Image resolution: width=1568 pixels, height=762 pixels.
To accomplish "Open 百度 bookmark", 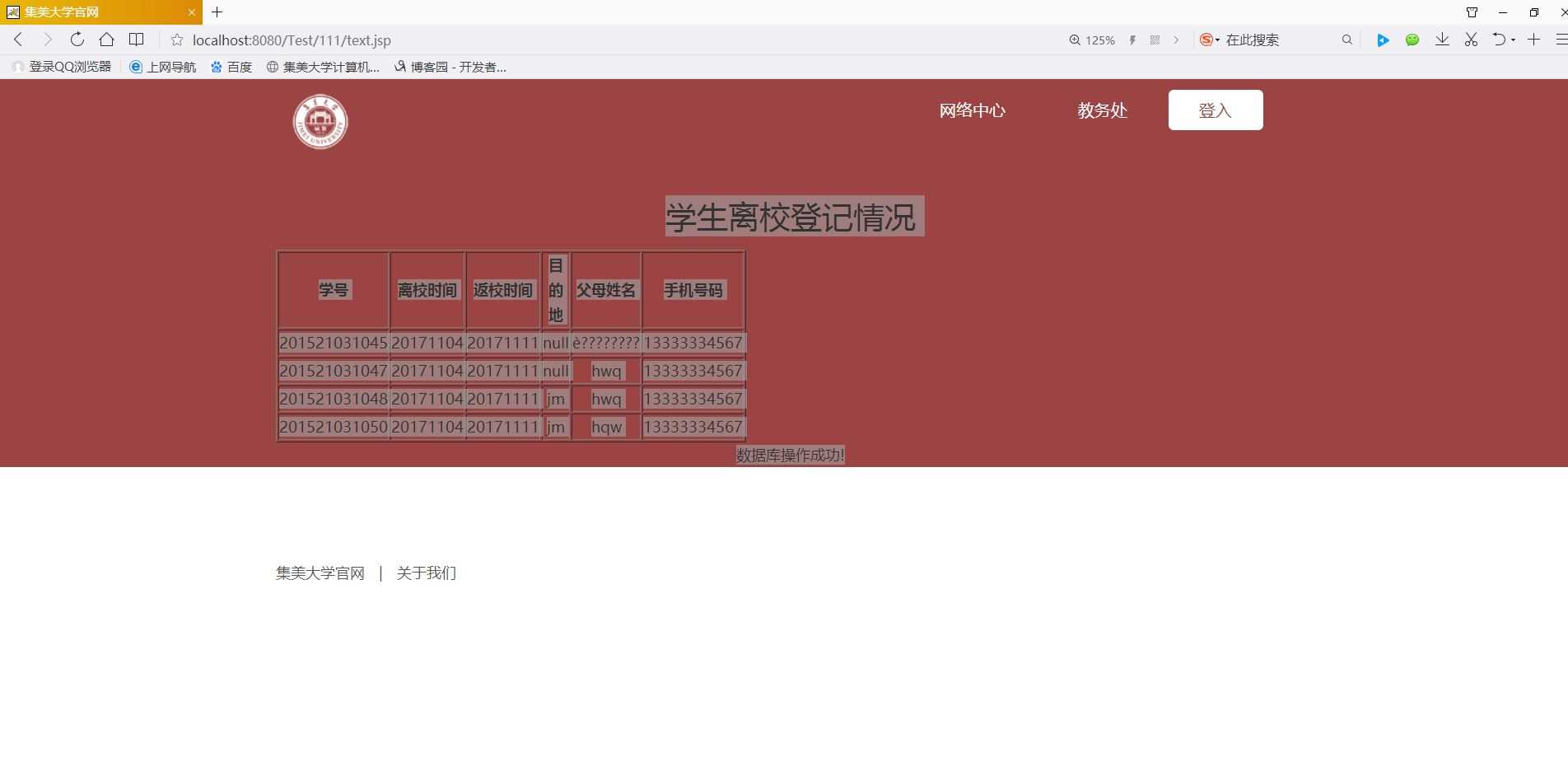I will (231, 67).
